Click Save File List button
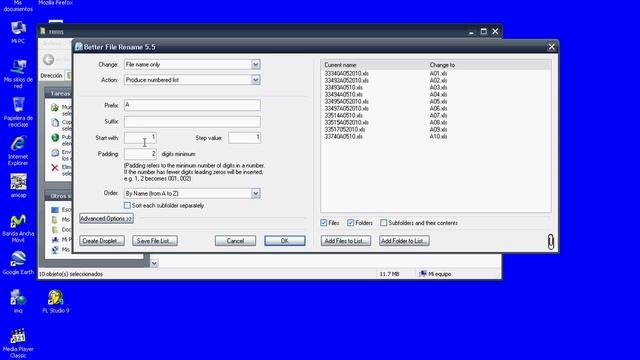The image size is (640, 360). (x=155, y=241)
